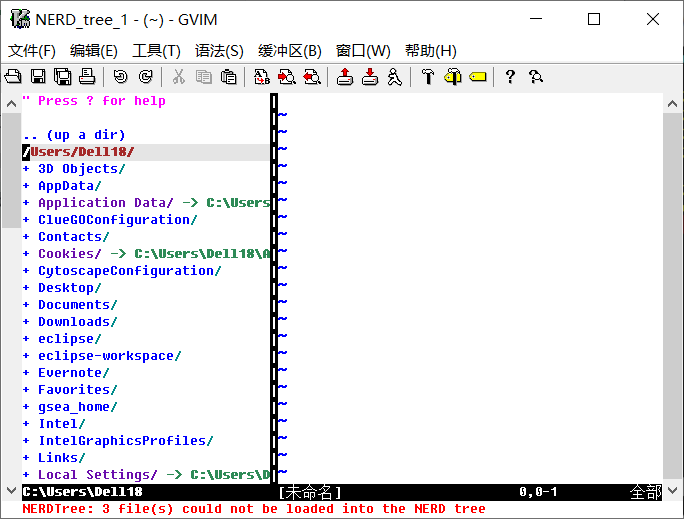Click the Save session icon
Viewport: 684px width, 519px height.
pyautogui.click(x=370, y=77)
